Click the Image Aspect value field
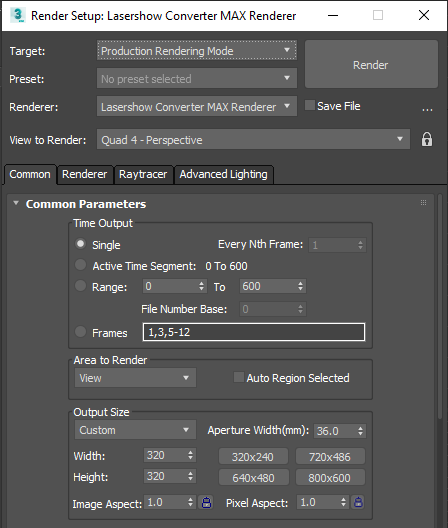 click(165, 502)
